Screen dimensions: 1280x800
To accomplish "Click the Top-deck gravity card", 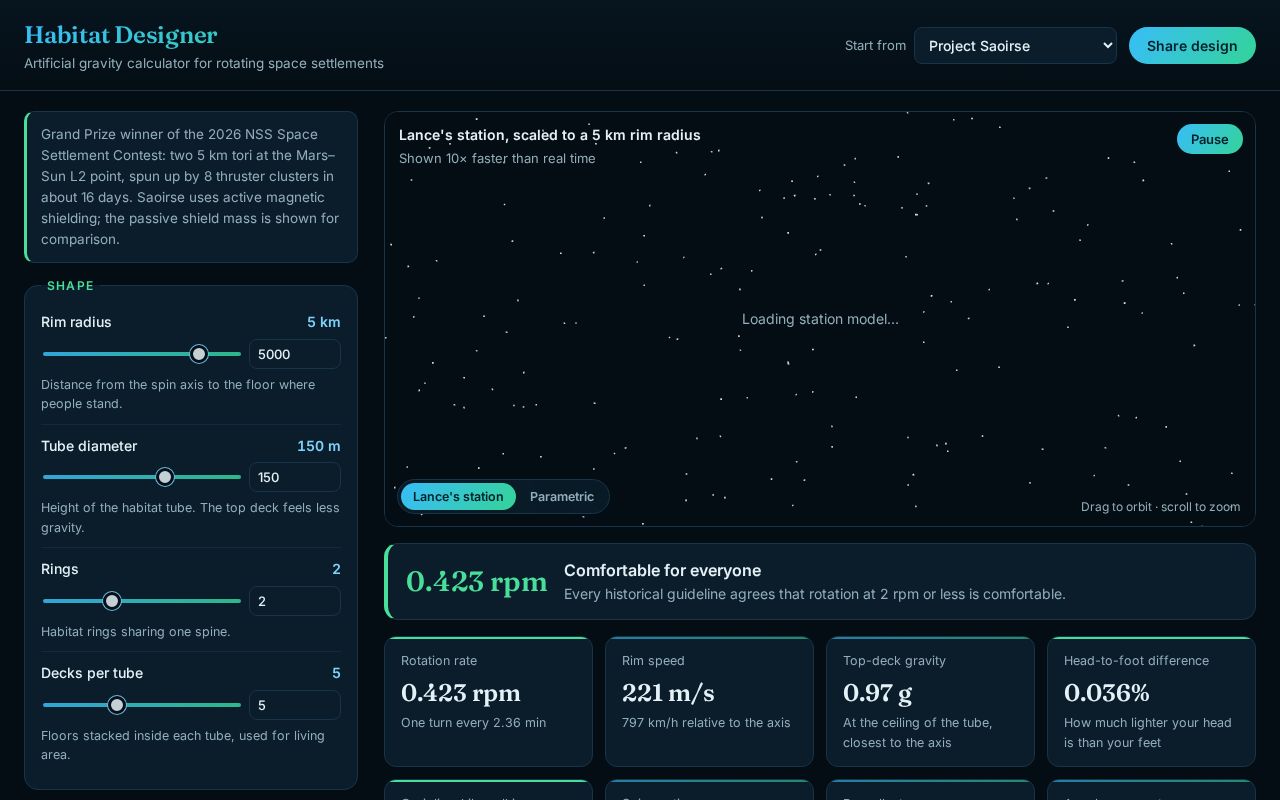I will click(930, 702).
